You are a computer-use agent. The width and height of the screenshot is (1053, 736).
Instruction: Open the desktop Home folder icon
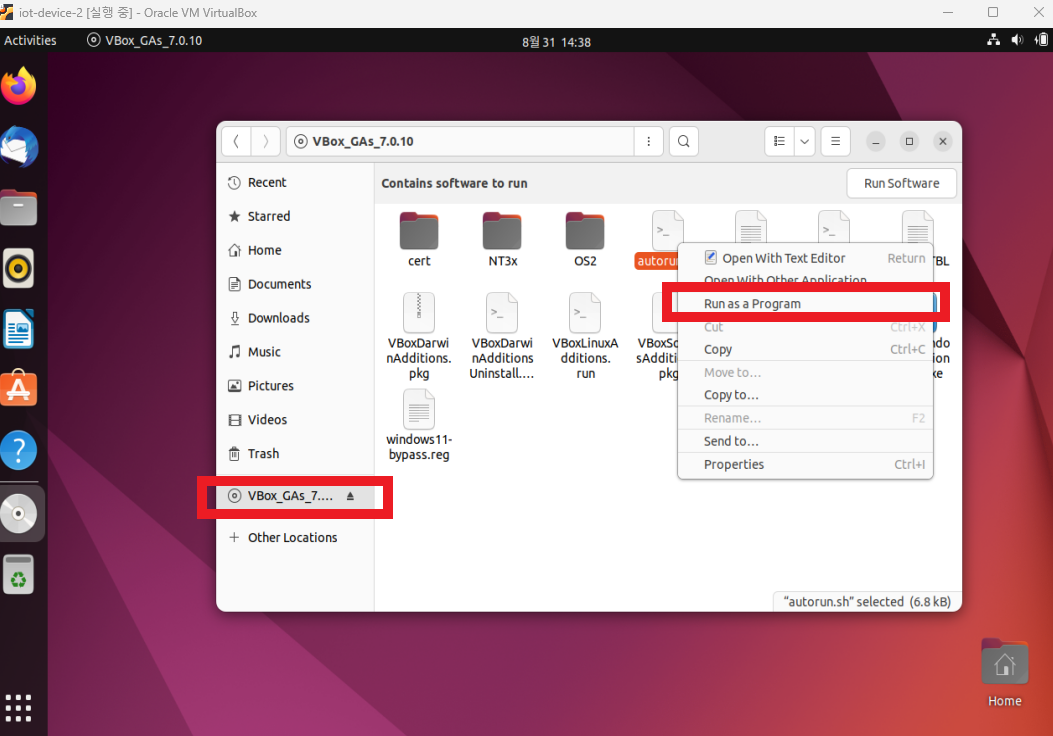[1005, 673]
